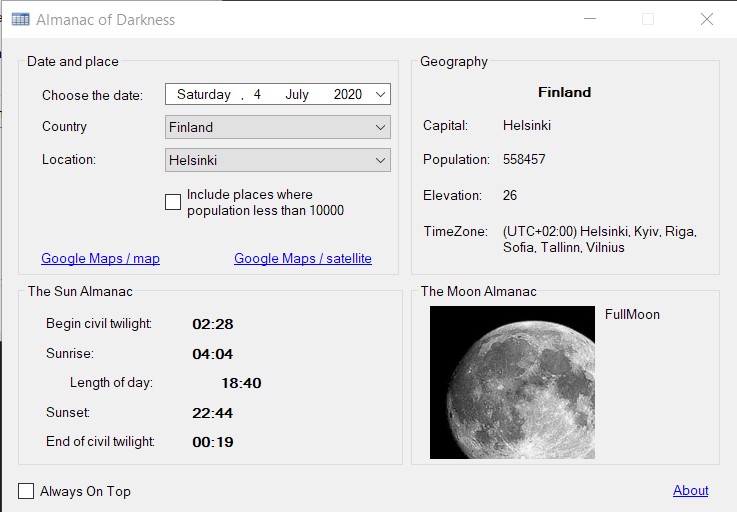737x512 pixels.
Task: Select the year 2020 in the date field
Action: coord(347,95)
